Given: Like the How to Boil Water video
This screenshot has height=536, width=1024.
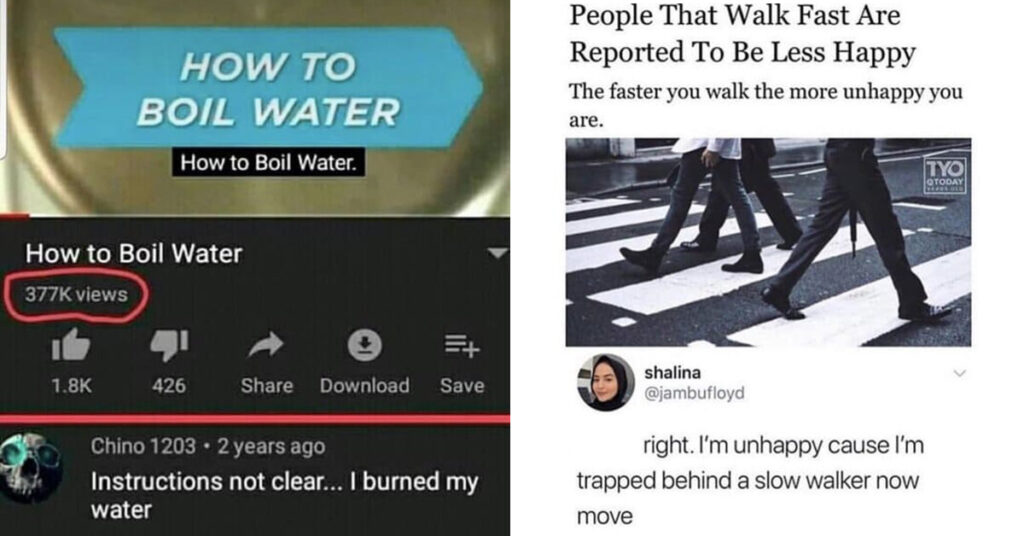Looking at the screenshot, I should [71, 345].
